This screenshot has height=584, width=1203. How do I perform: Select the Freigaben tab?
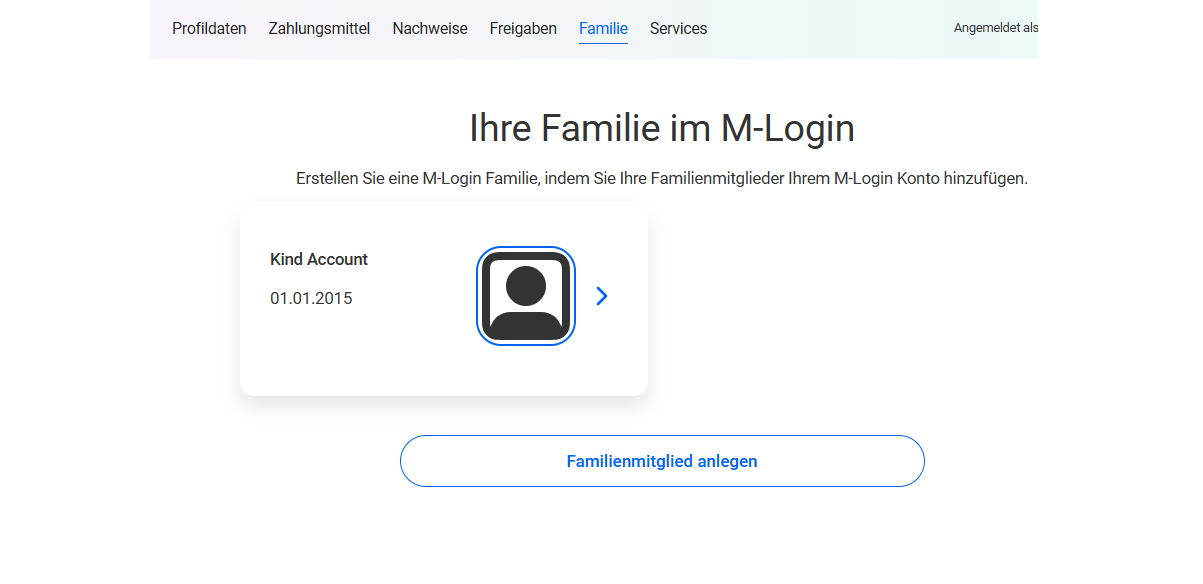tap(523, 29)
